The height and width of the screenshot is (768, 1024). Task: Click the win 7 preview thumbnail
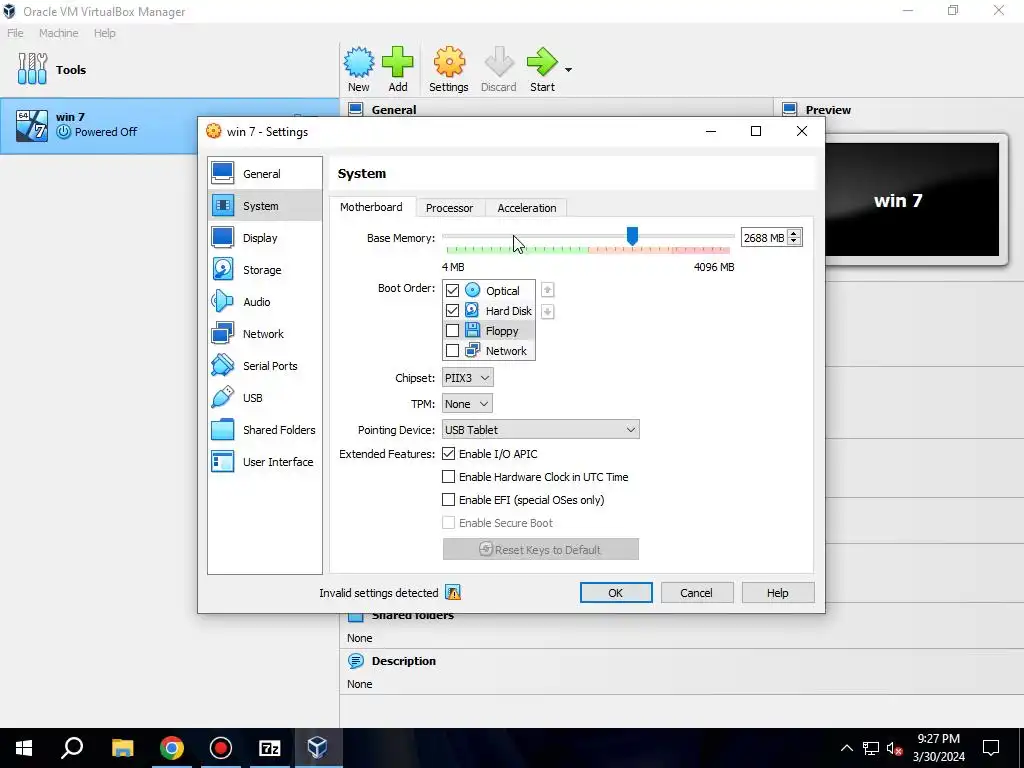[912, 200]
